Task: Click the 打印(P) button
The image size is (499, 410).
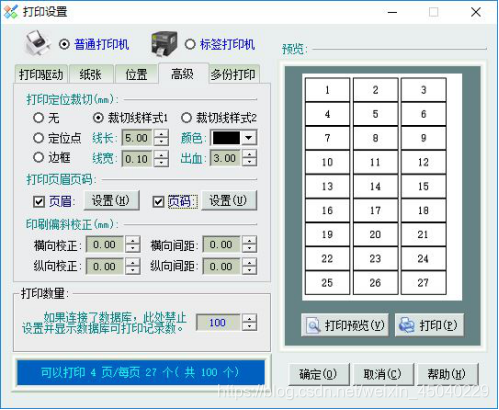Action: coord(429,325)
